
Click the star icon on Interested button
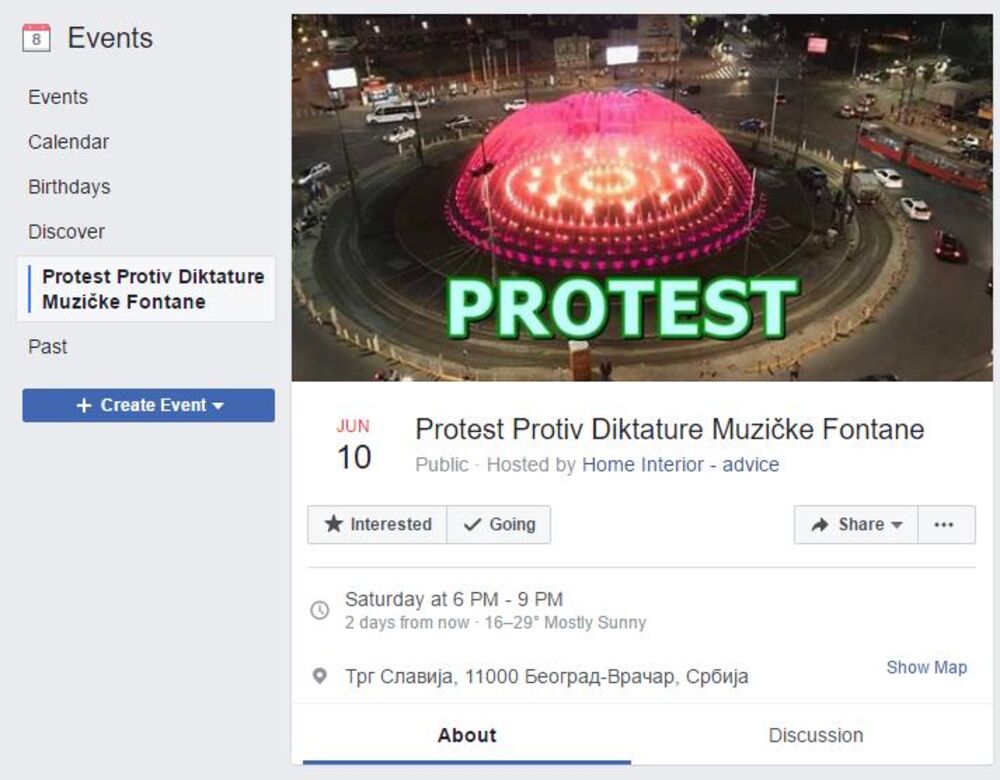pyautogui.click(x=334, y=525)
